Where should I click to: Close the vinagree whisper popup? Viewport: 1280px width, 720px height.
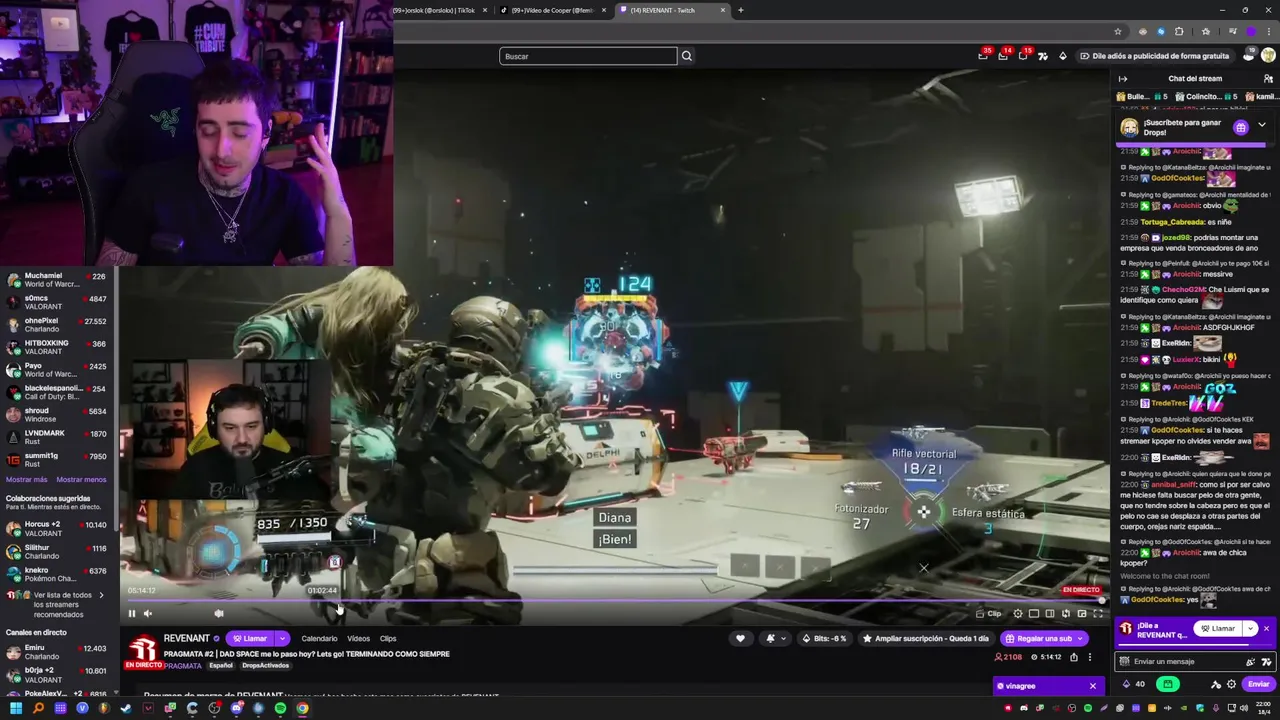coord(1092,686)
